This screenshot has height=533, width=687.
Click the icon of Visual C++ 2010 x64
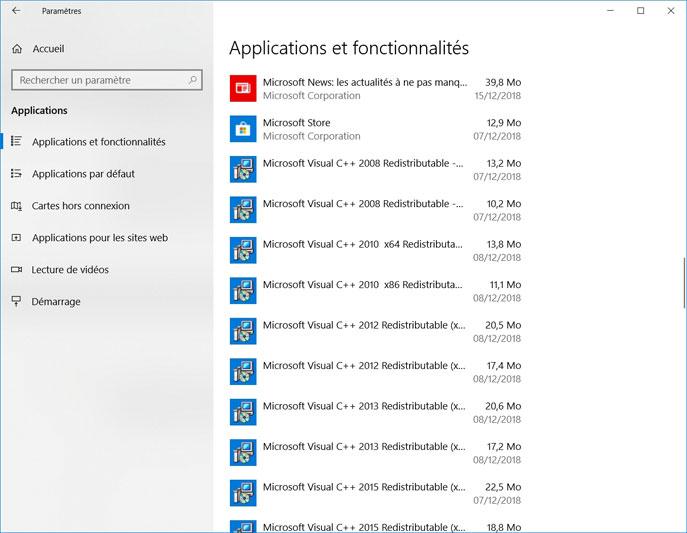pyautogui.click(x=243, y=251)
